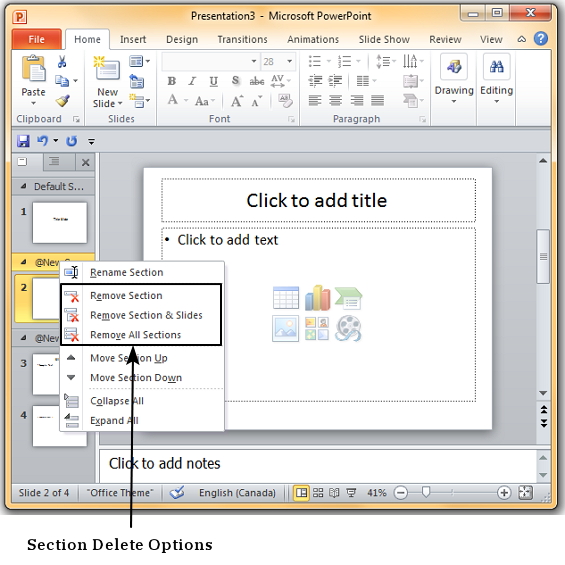Choose Remove All Sections
This screenshot has width=565, height=565.
[142, 335]
